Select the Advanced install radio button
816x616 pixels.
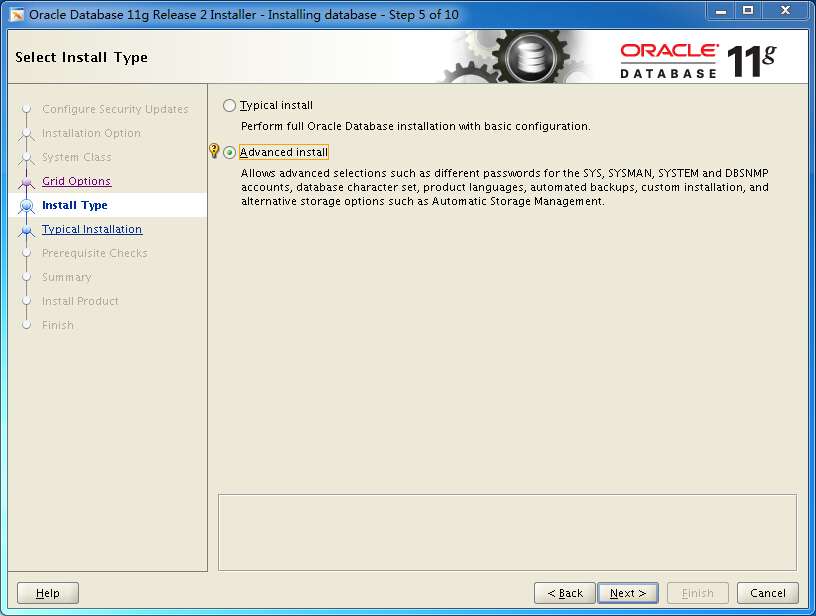coord(229,152)
